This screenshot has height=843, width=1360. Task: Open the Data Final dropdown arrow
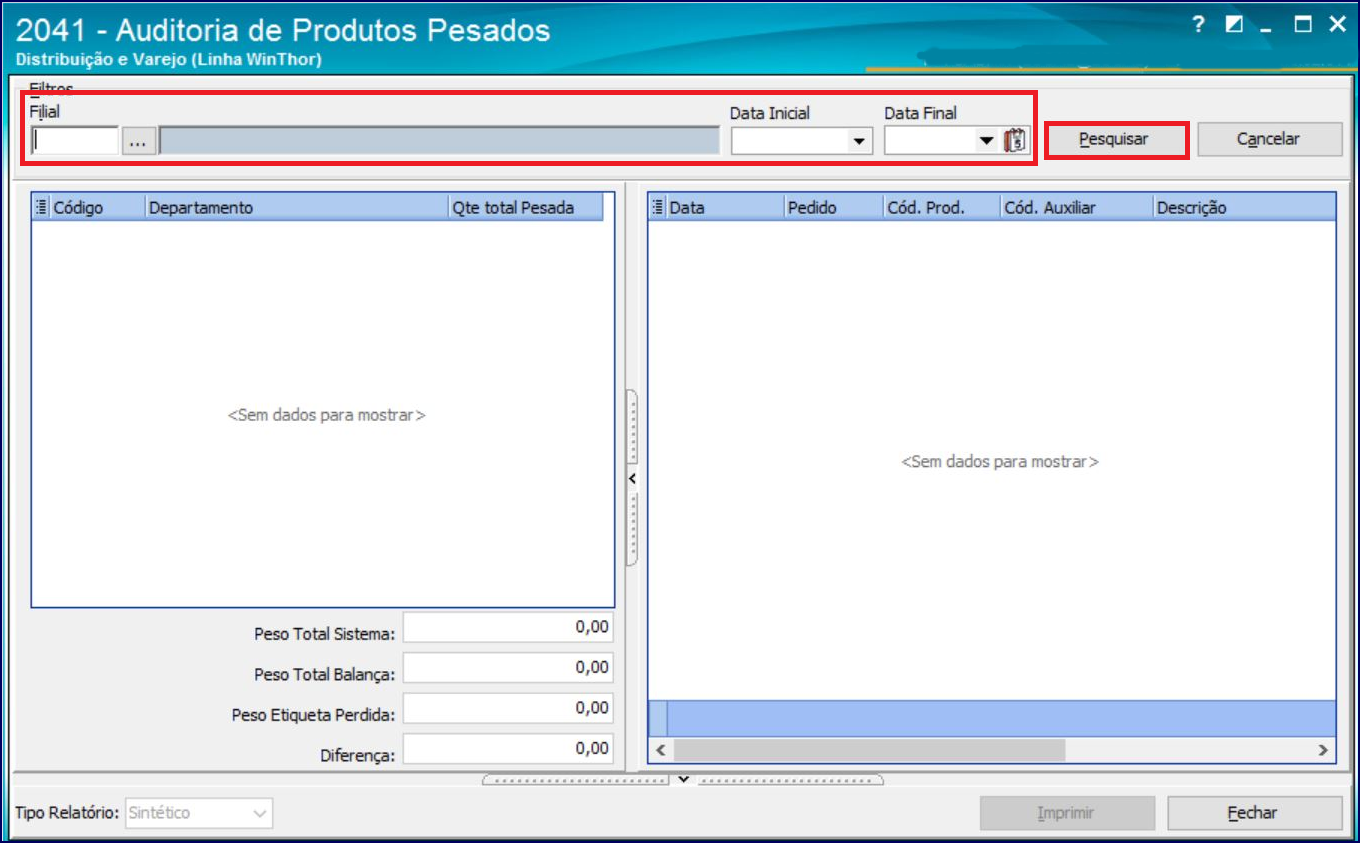point(987,142)
